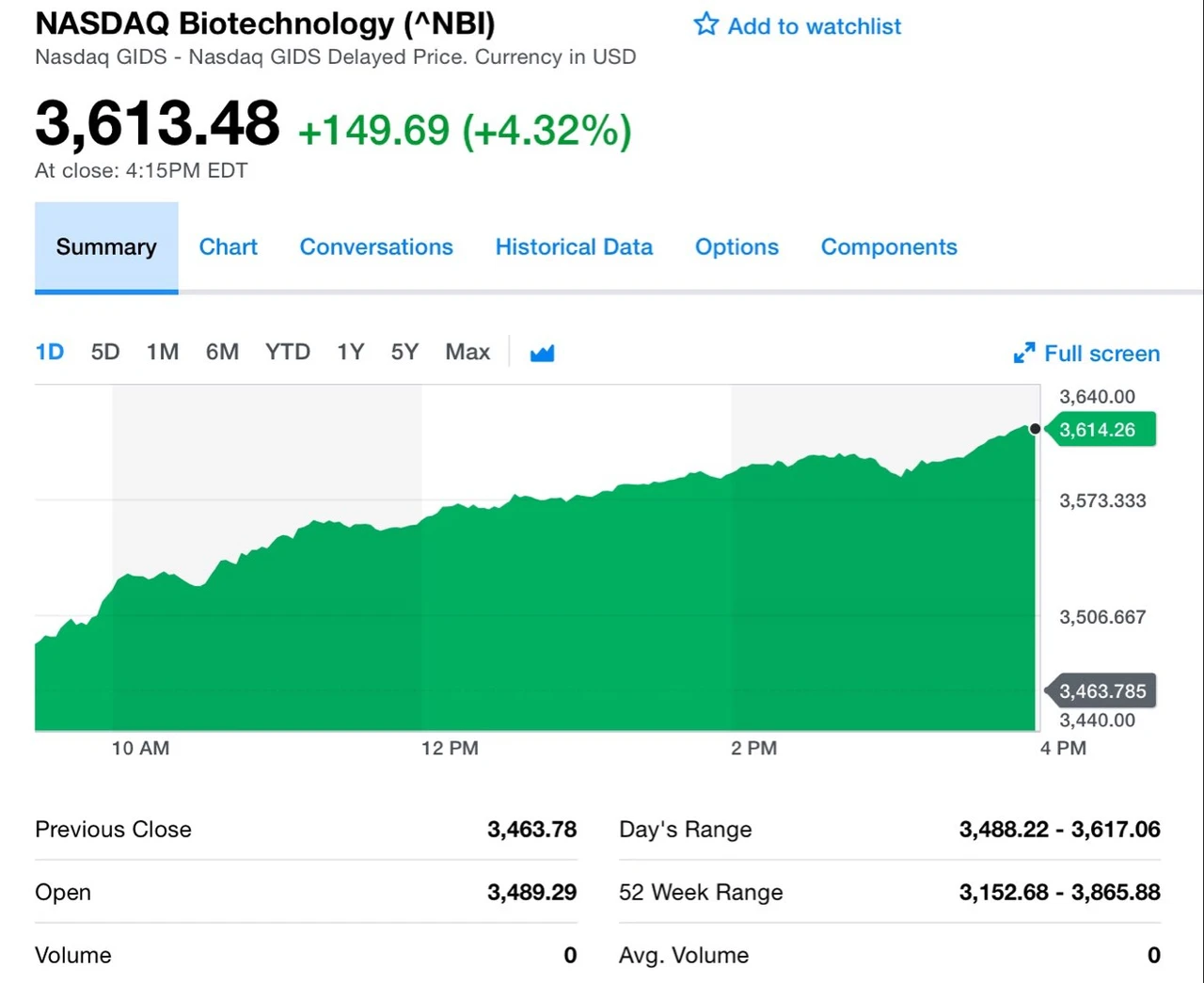Click the star icon to add to watchlist

coord(705,25)
